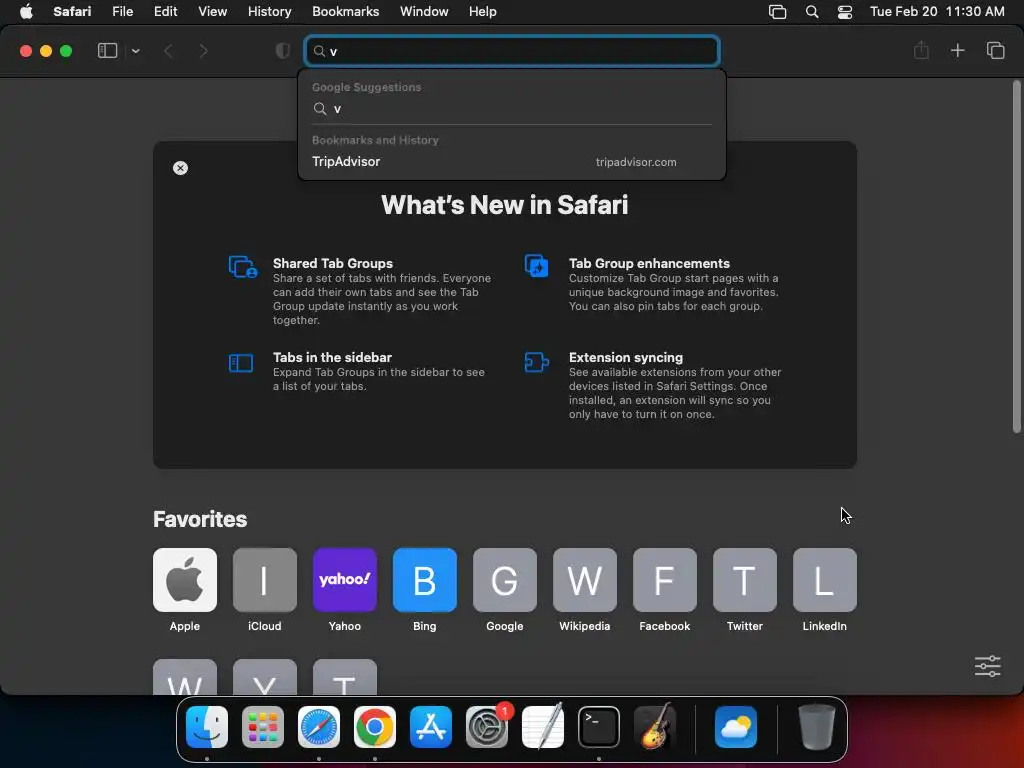Click Safari icon in the Dock

pyautogui.click(x=319, y=727)
